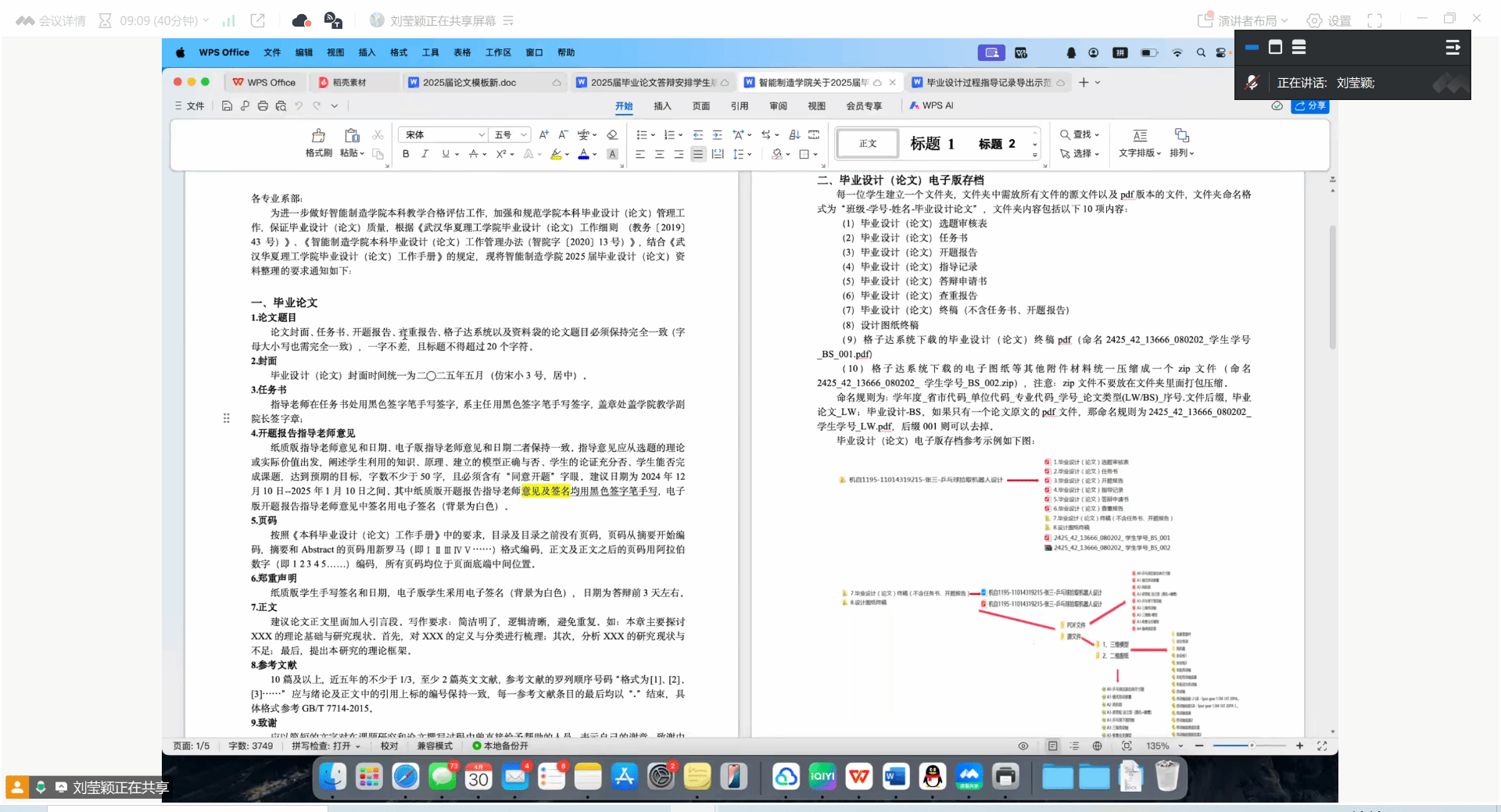Switch to the 插入 (Insert) ribbon tab

point(662,106)
